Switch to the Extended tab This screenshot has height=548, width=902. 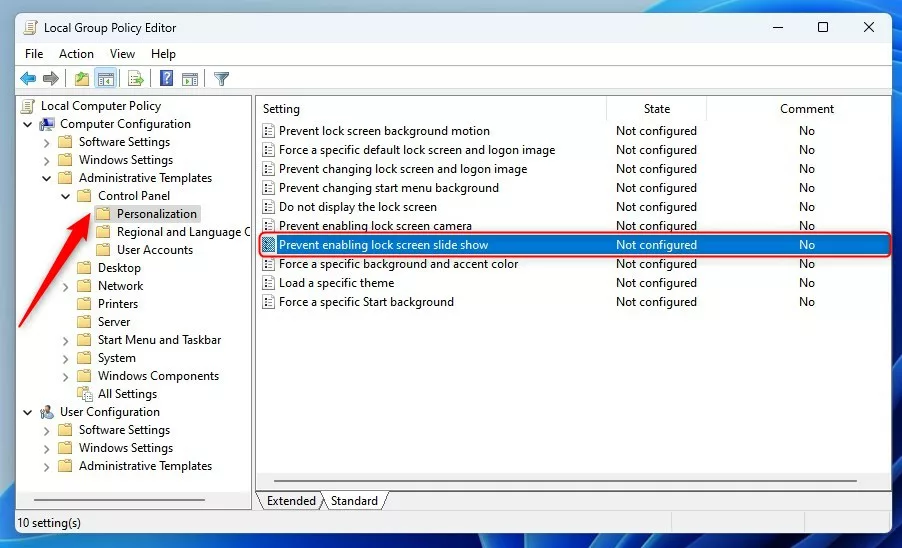pos(291,501)
